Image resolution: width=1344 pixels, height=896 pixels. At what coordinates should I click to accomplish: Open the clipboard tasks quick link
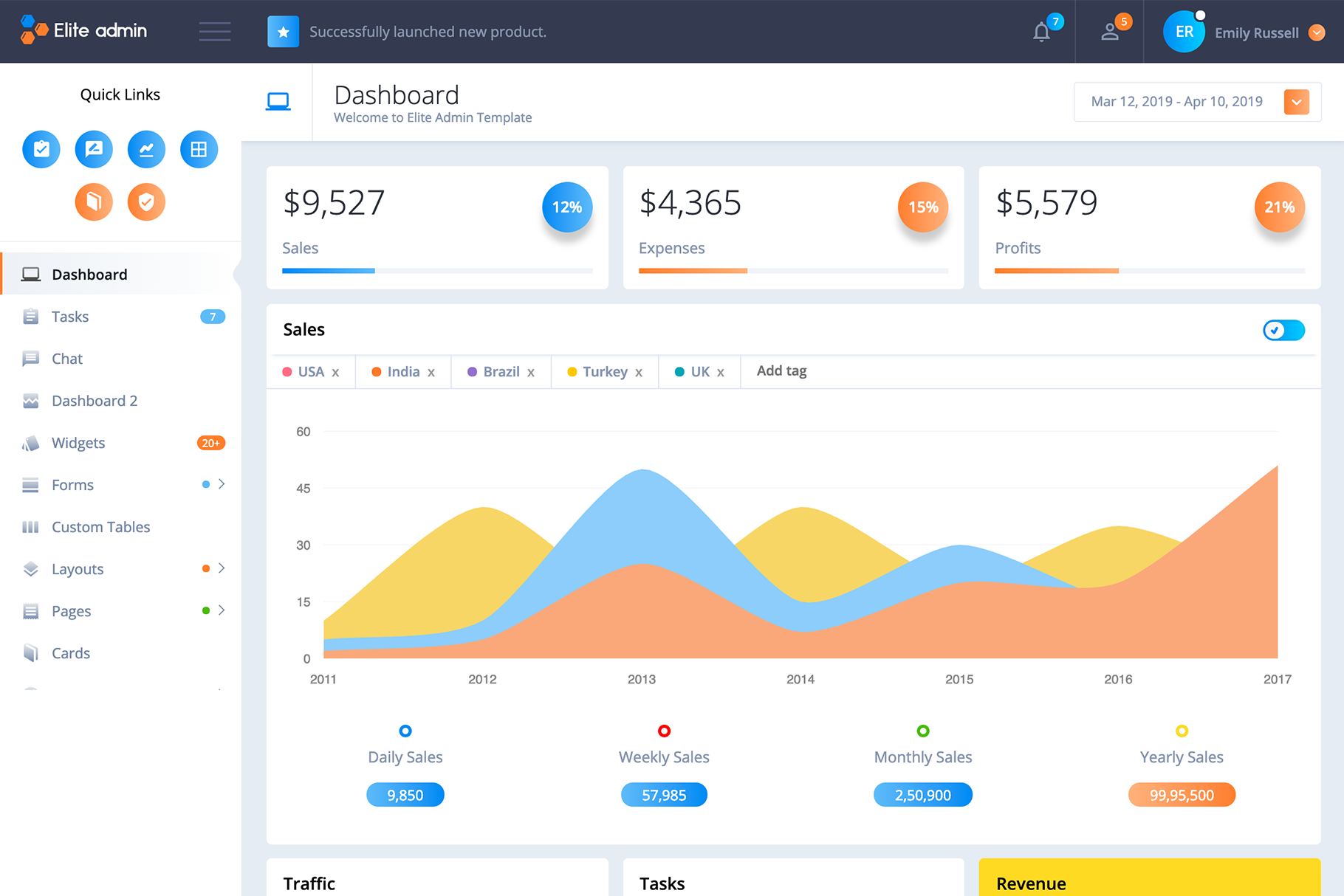coord(41,149)
